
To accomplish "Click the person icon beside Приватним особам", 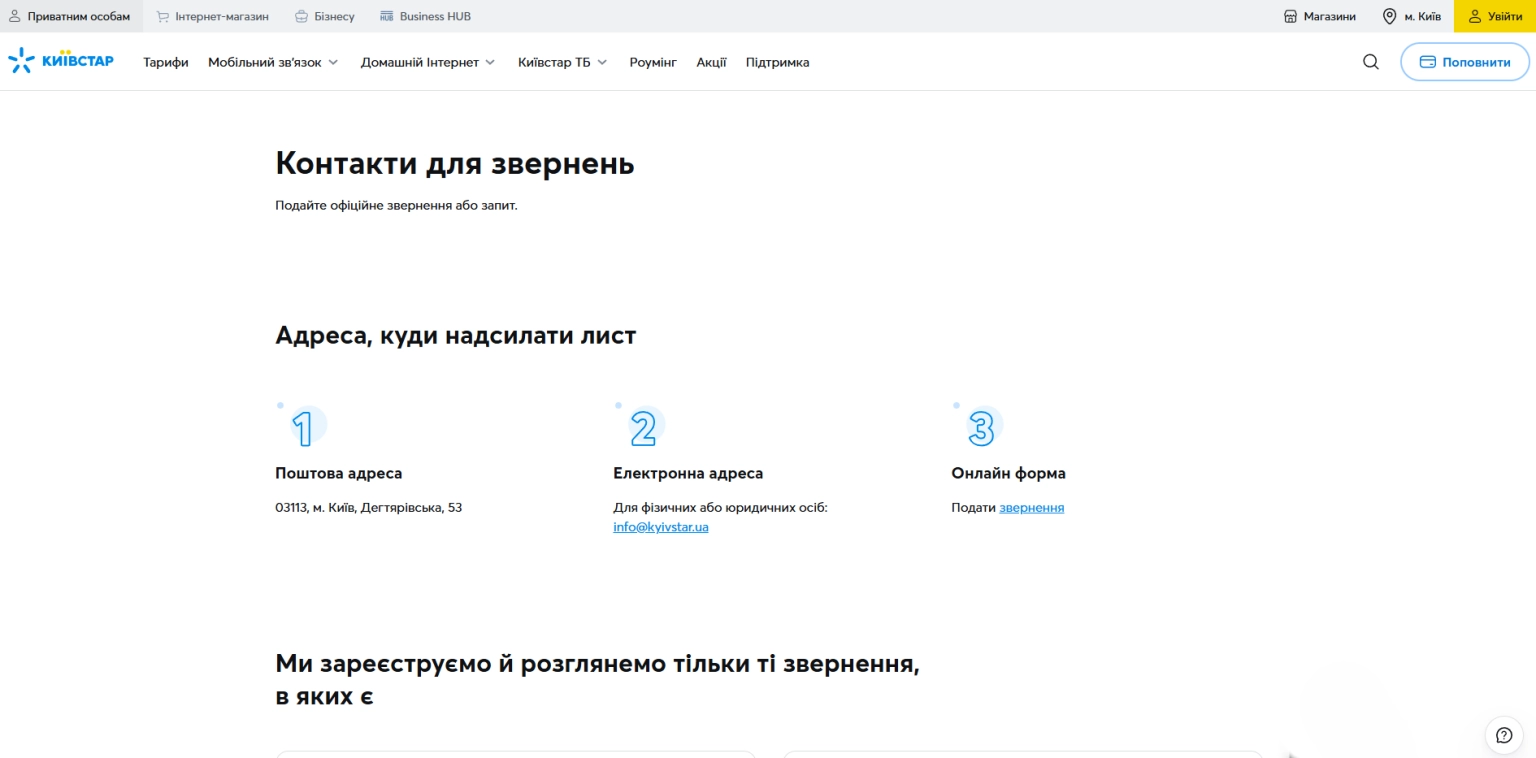I will 15,16.
